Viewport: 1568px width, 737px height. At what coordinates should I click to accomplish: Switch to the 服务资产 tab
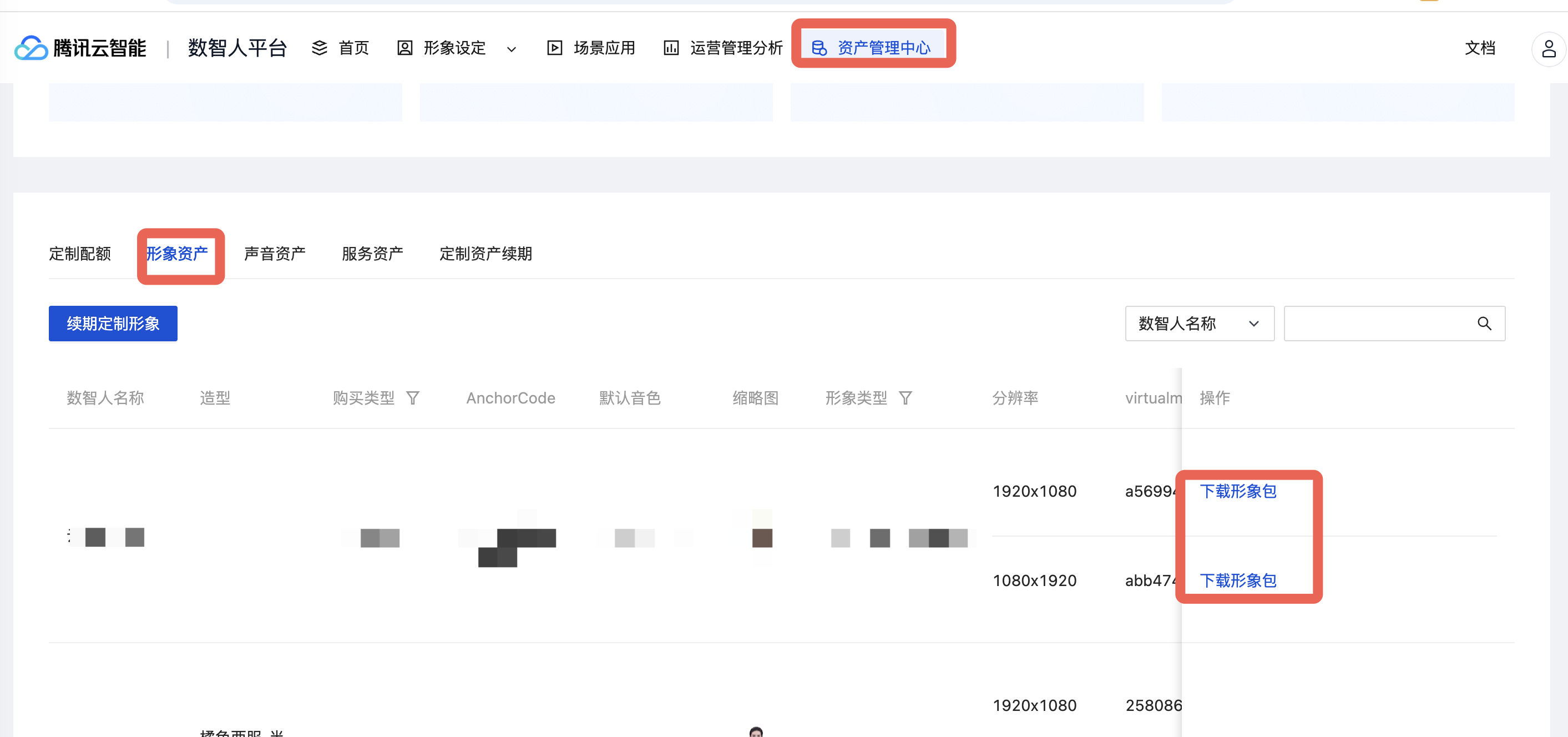pos(372,254)
